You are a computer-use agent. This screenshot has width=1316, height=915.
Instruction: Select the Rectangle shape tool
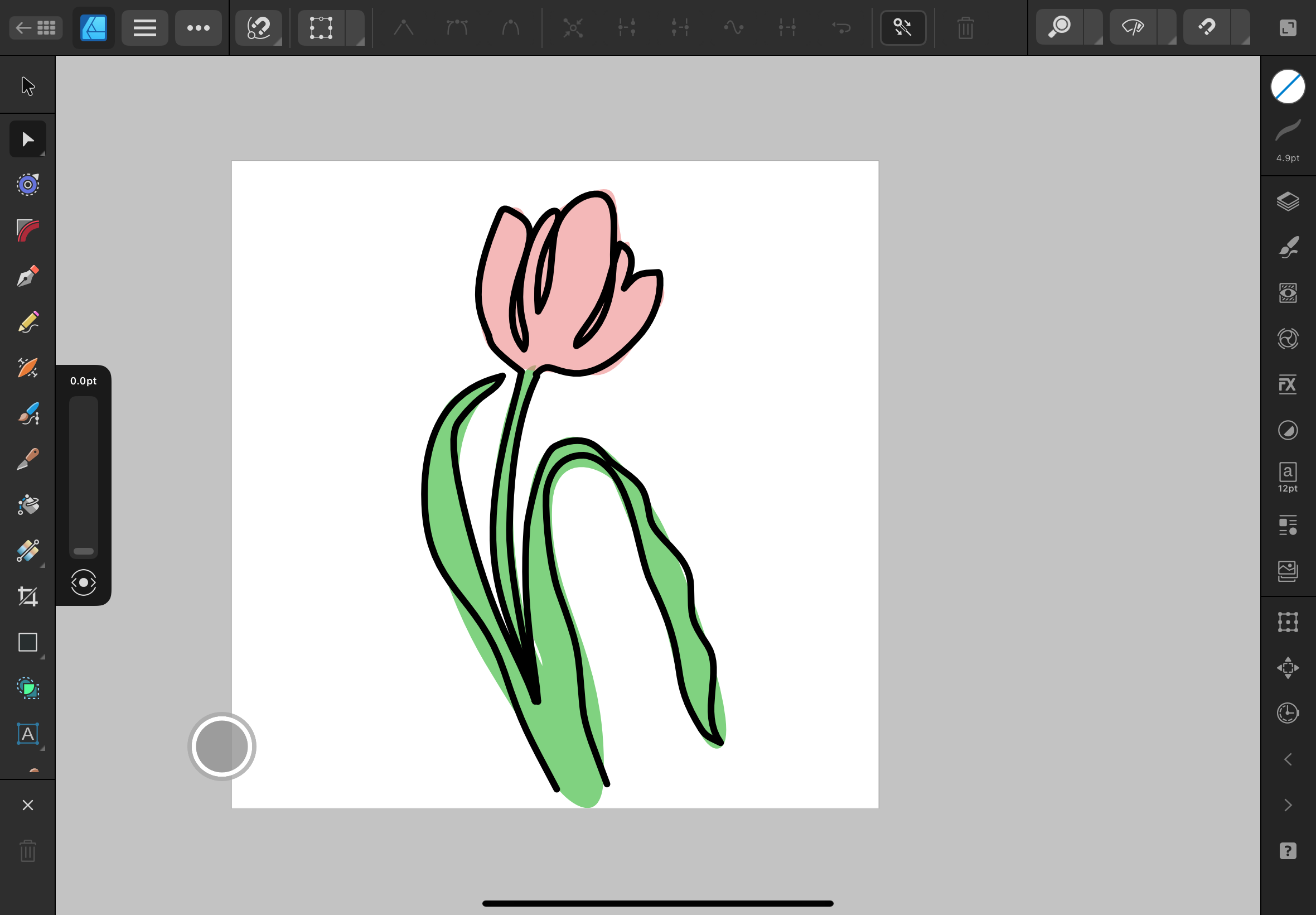click(x=27, y=642)
